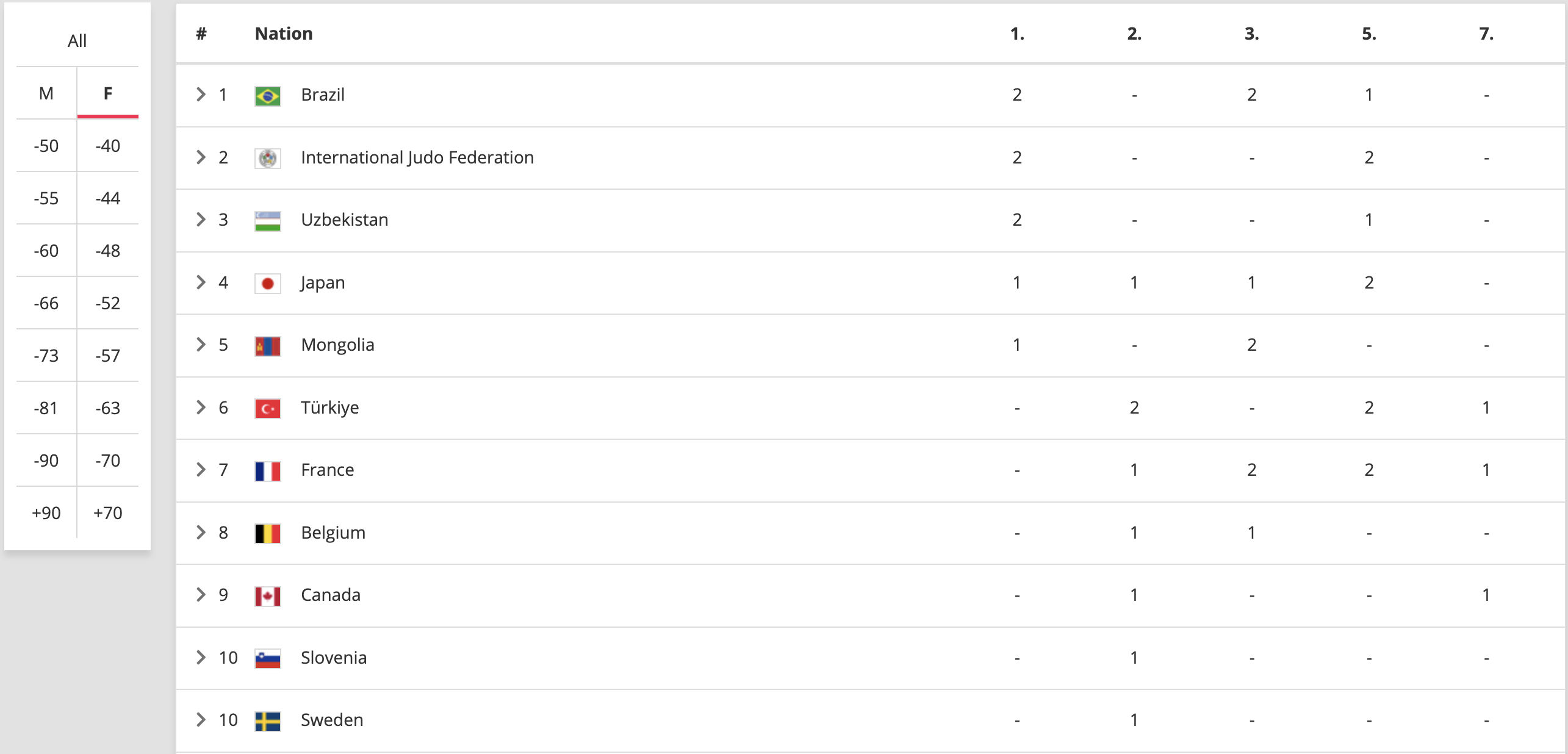This screenshot has height=754, width=1568.
Task: Switch to the M gender tab
Action: [46, 93]
